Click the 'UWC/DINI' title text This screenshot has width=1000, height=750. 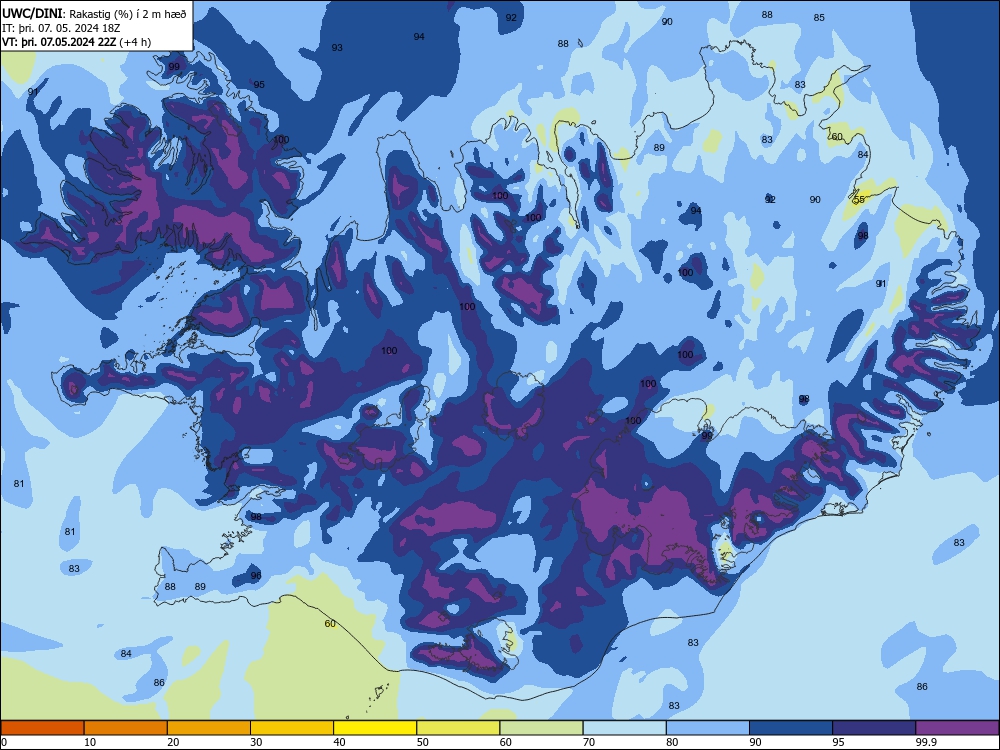(x=32, y=13)
